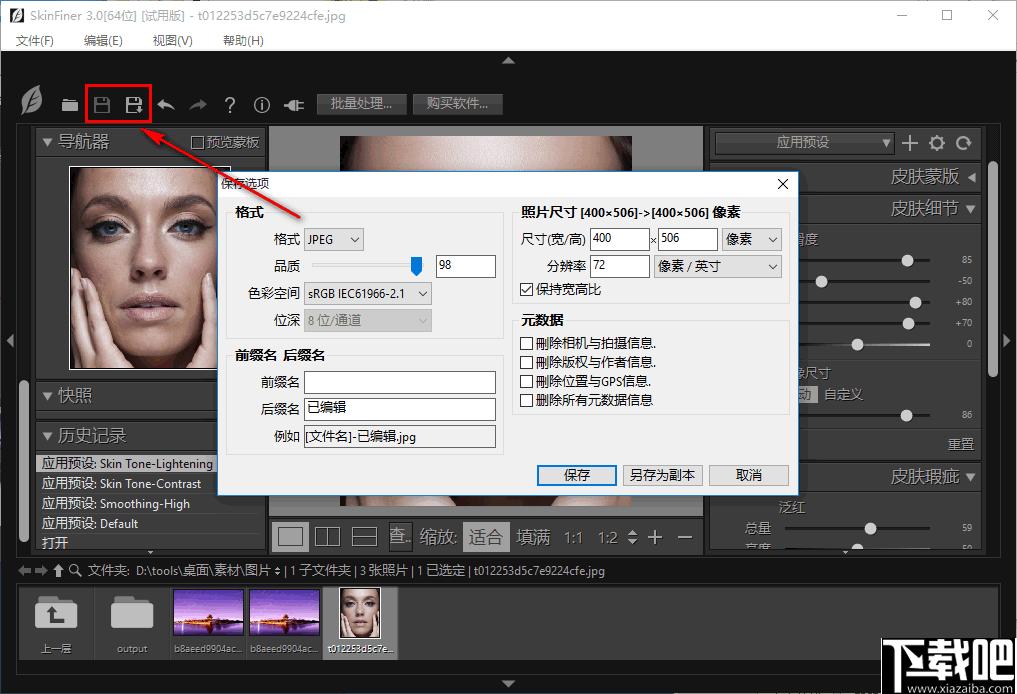
Task: Redo with the right curved arrow icon
Action: pos(198,104)
